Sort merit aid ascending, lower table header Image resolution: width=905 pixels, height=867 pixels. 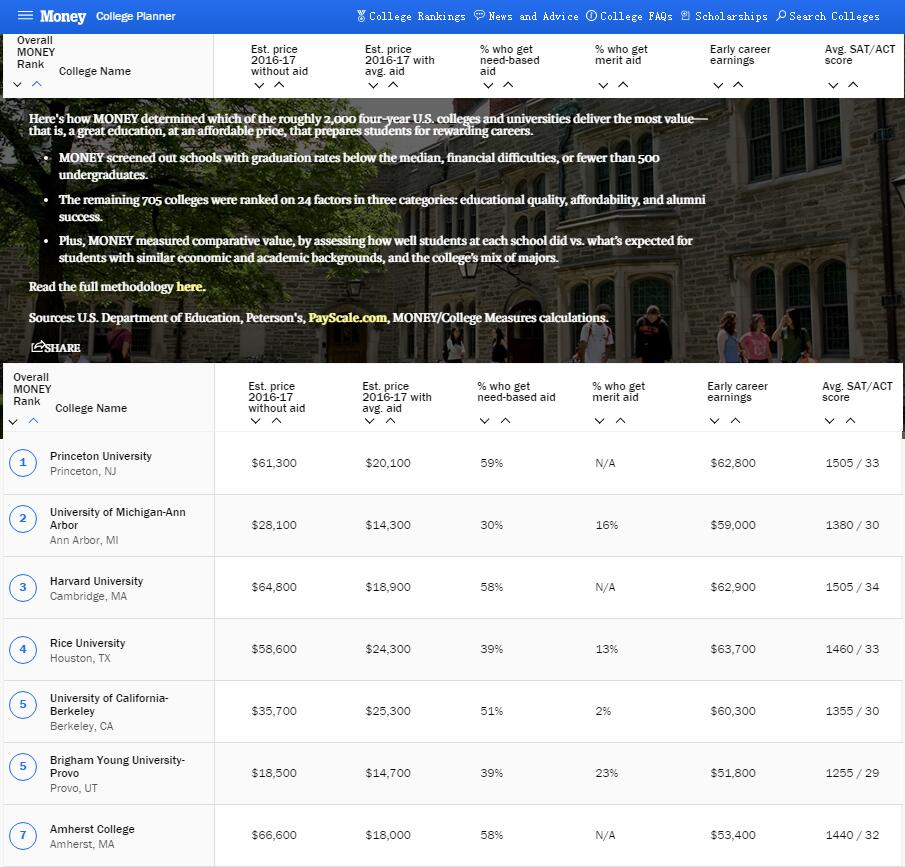[620, 420]
